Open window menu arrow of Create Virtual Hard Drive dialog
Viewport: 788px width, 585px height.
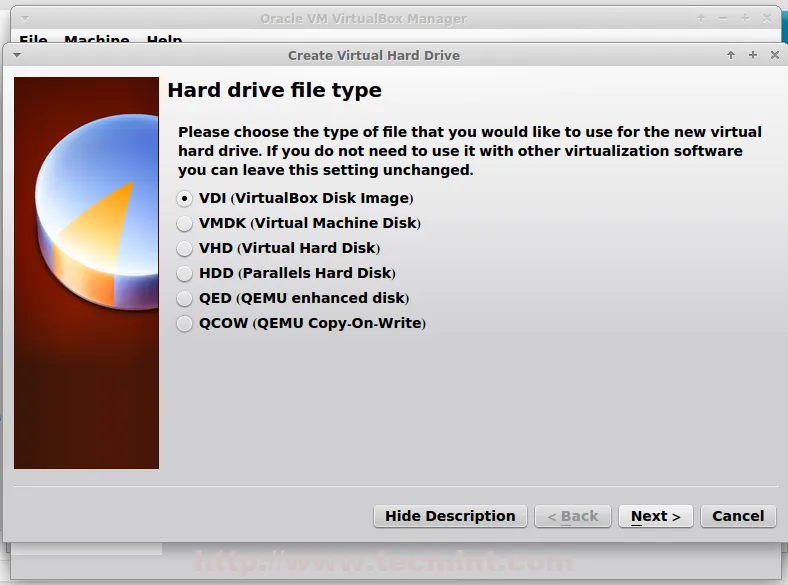click(x=17, y=55)
